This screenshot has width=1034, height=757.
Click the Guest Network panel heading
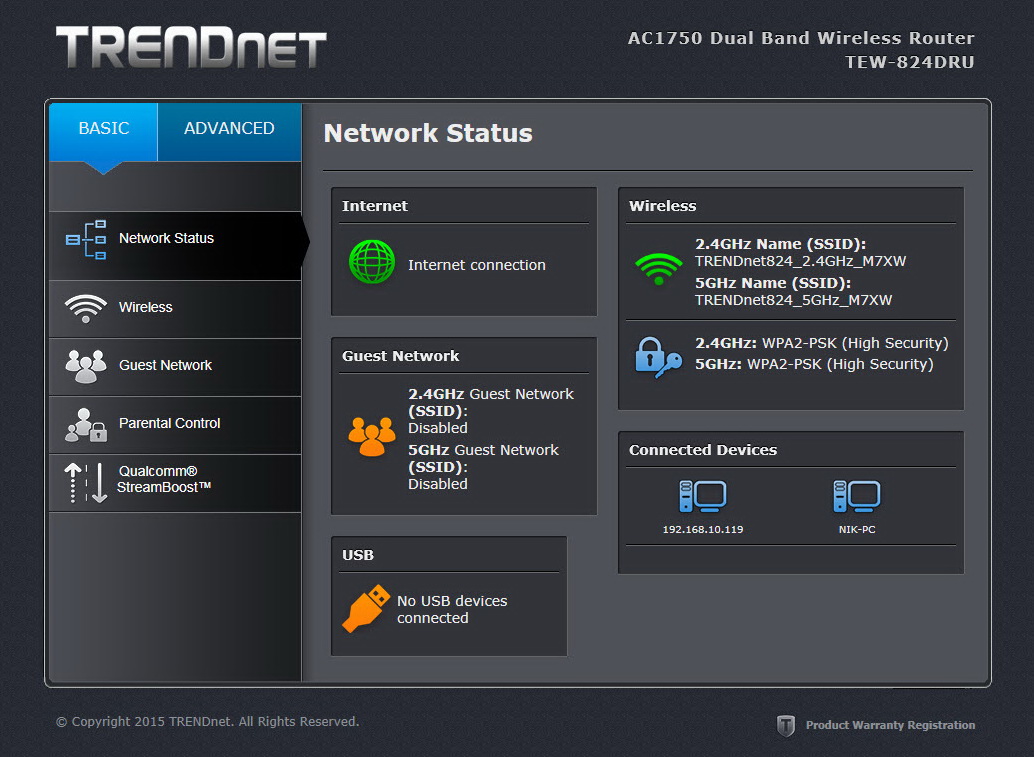click(x=400, y=356)
